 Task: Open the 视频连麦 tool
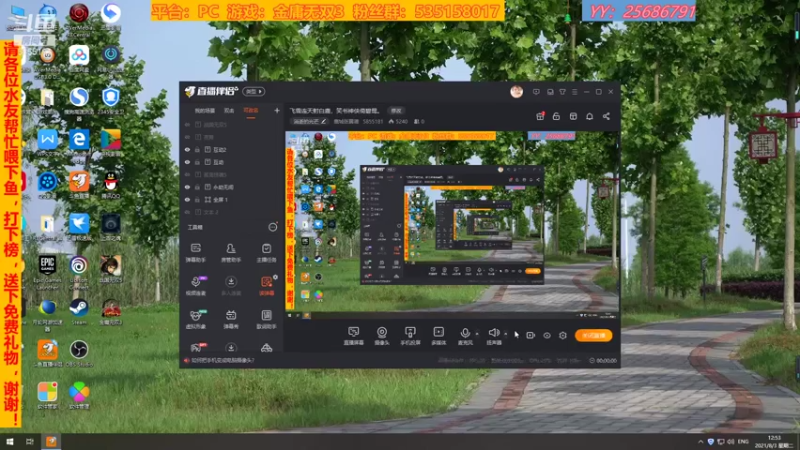click(195, 286)
